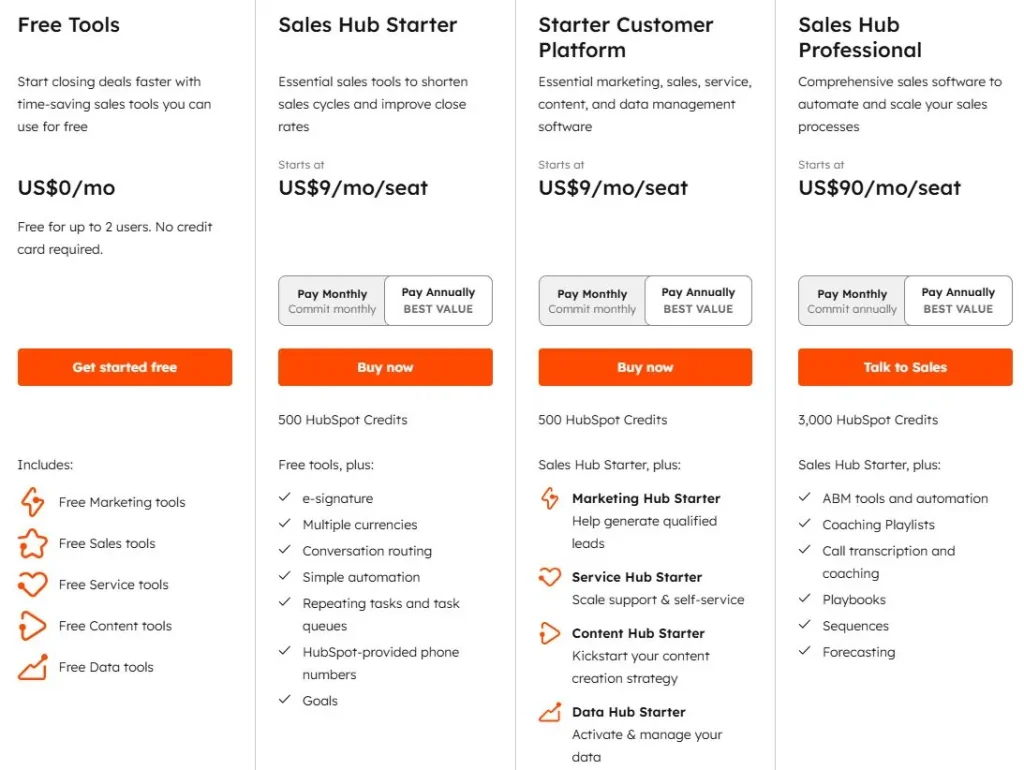Choose Pay Monthly under Starter Customer Platform

tap(592, 300)
